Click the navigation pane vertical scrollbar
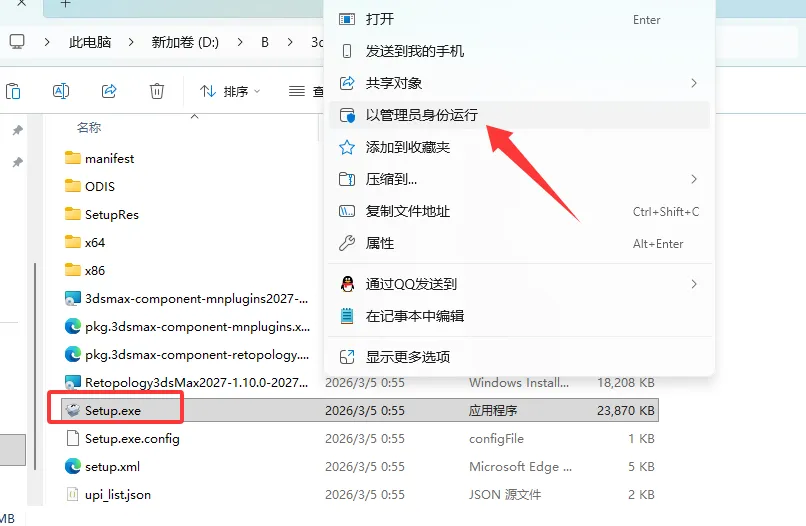Image resolution: width=806 pixels, height=526 pixels. [34, 367]
